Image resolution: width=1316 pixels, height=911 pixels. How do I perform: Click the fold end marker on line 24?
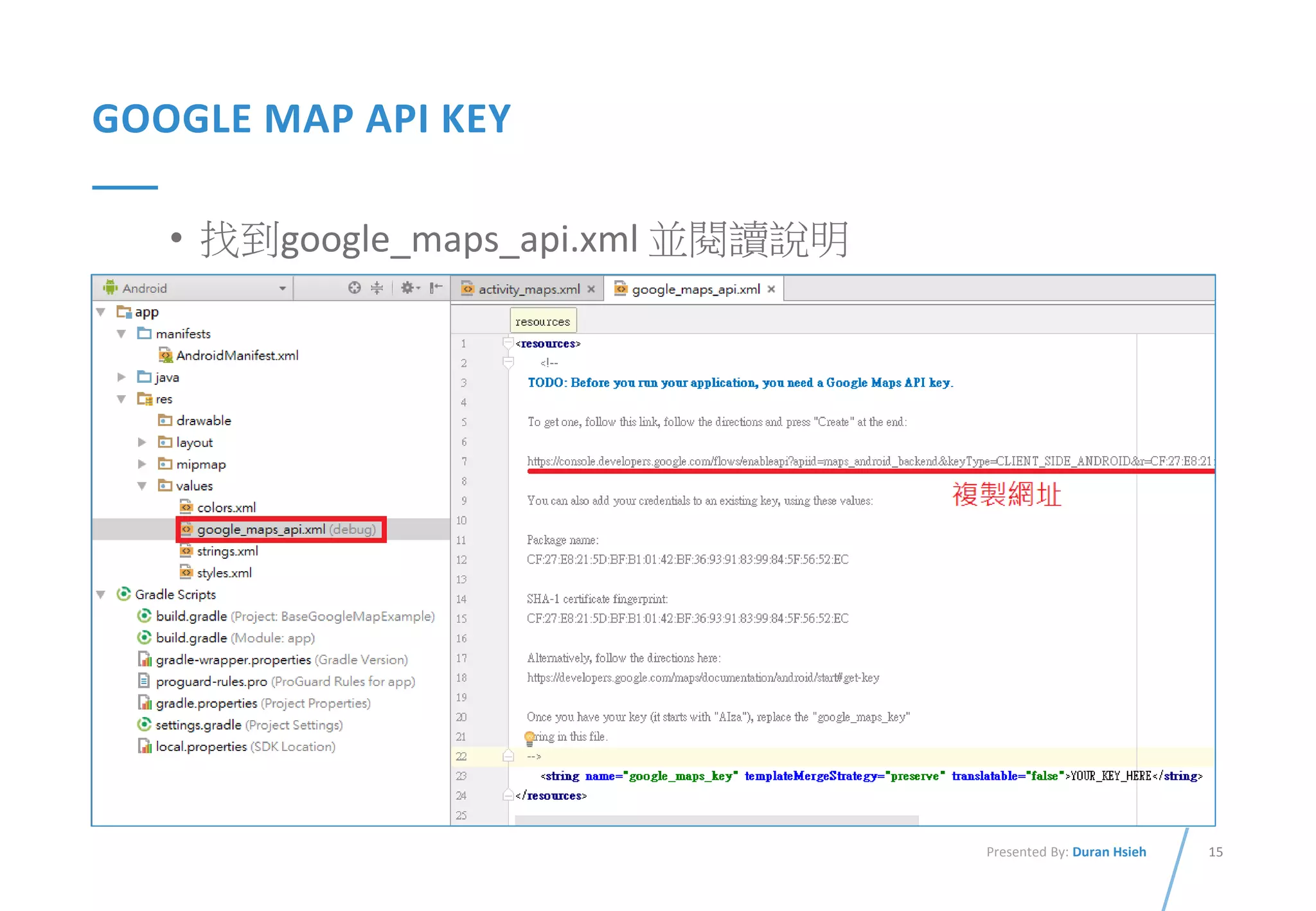coord(508,795)
